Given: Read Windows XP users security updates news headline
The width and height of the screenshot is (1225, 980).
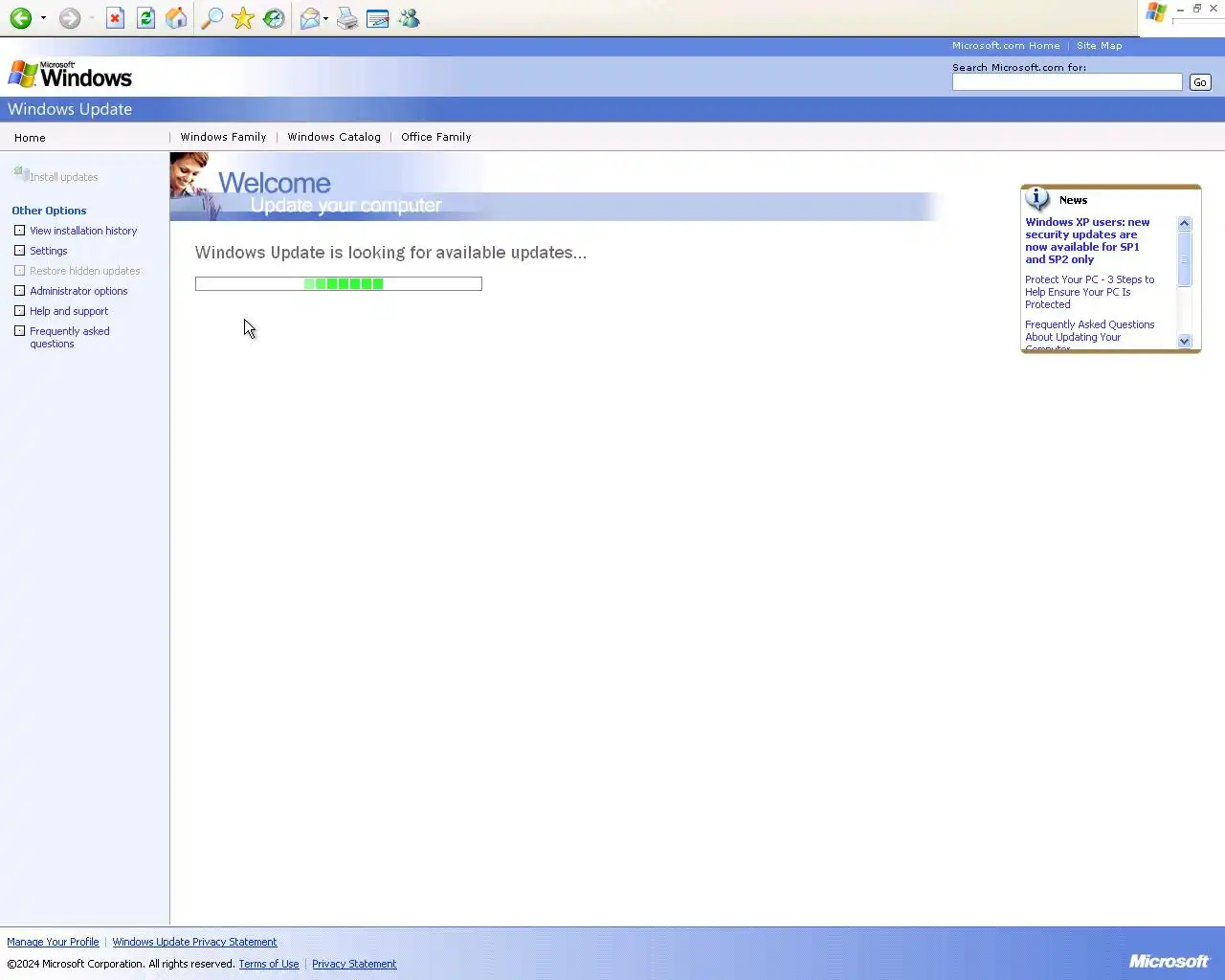Looking at the screenshot, I should point(1087,240).
